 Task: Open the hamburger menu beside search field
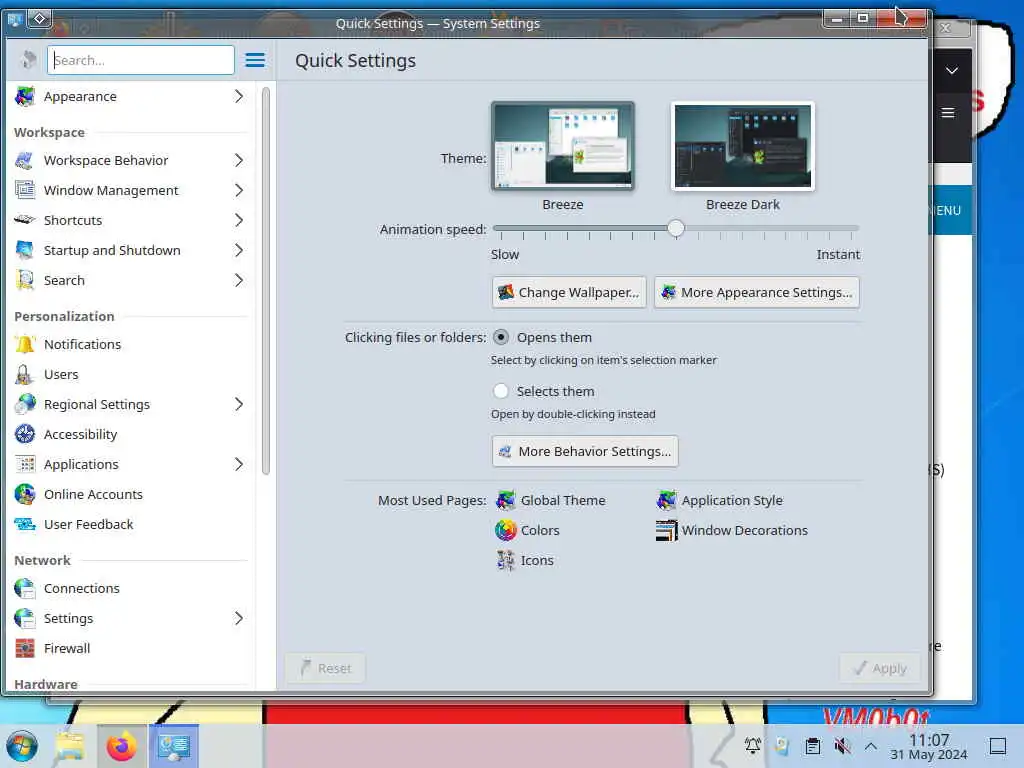(x=255, y=60)
